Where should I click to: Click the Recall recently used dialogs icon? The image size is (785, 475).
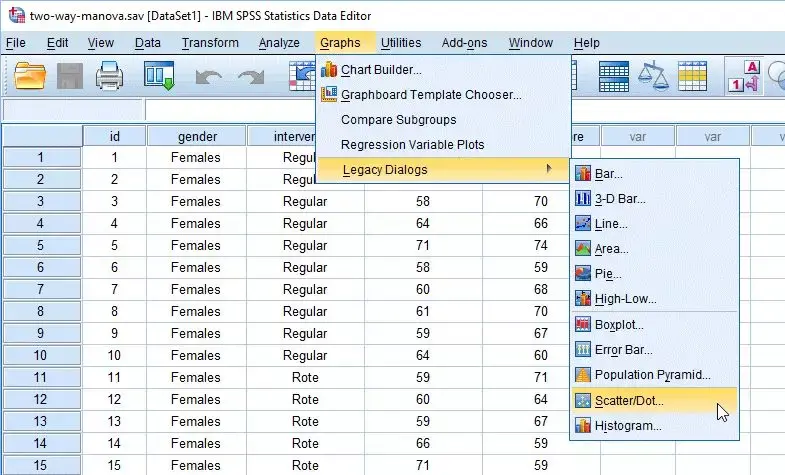coord(159,76)
